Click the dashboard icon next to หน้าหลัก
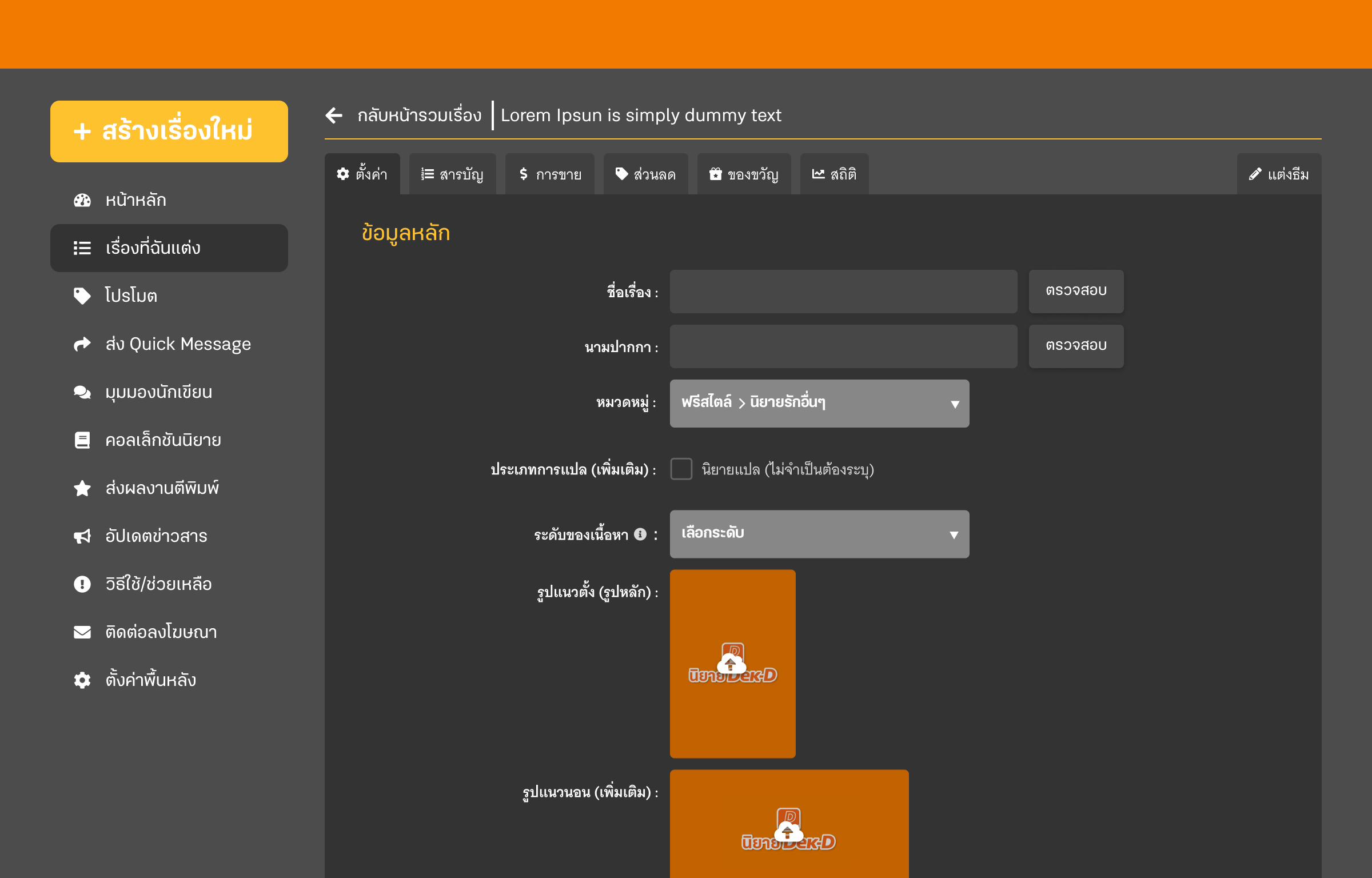Image resolution: width=1372 pixels, height=878 pixels. [x=82, y=200]
